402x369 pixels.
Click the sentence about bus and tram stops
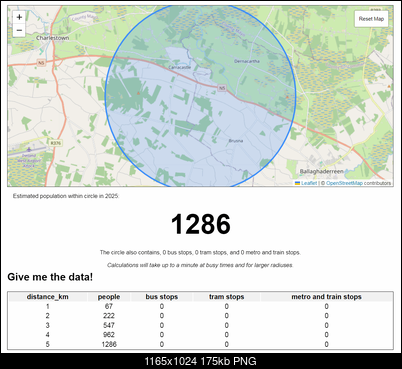[x=200, y=252]
